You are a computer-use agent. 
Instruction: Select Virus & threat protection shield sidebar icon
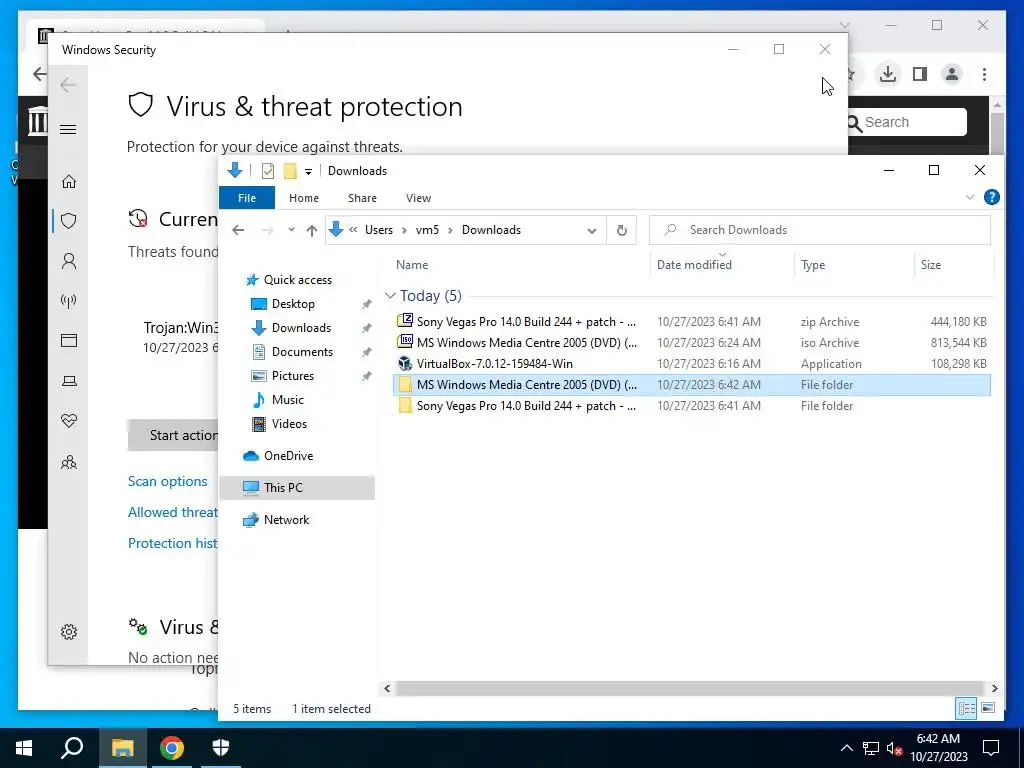click(69, 221)
